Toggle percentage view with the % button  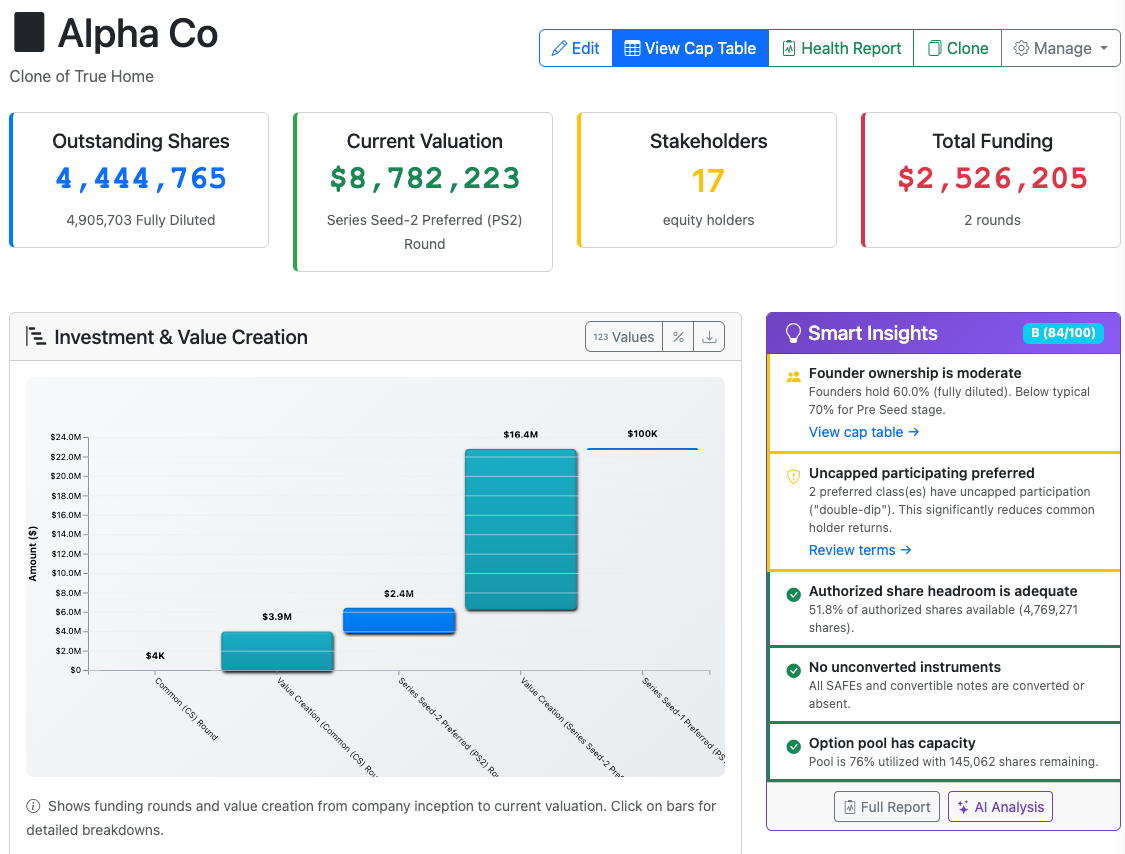click(678, 336)
